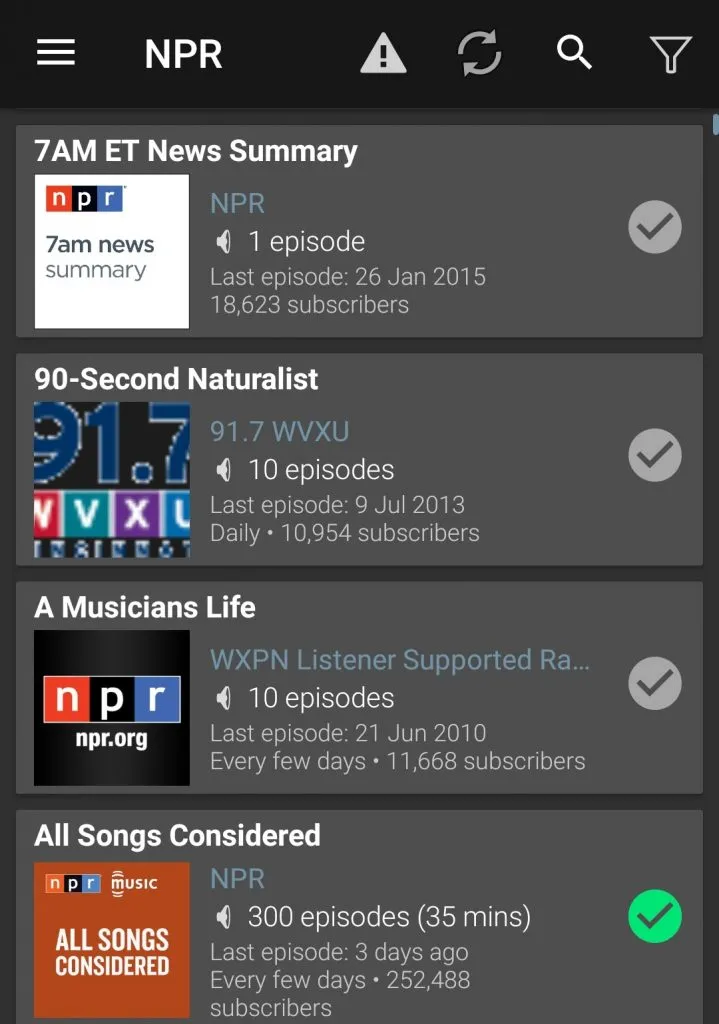The image size is (719, 1024).
Task: Open the hamburger navigation menu
Action: pyautogui.click(x=56, y=53)
